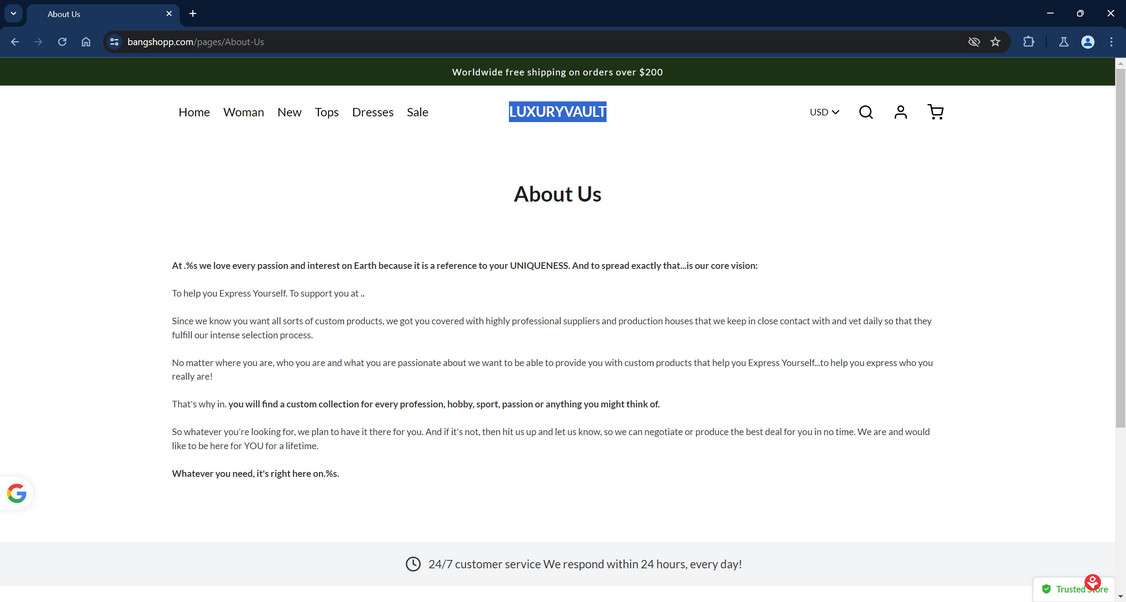Image resolution: width=1126 pixels, height=602 pixels.
Task: Bookmark this page with the star
Action: (995, 42)
